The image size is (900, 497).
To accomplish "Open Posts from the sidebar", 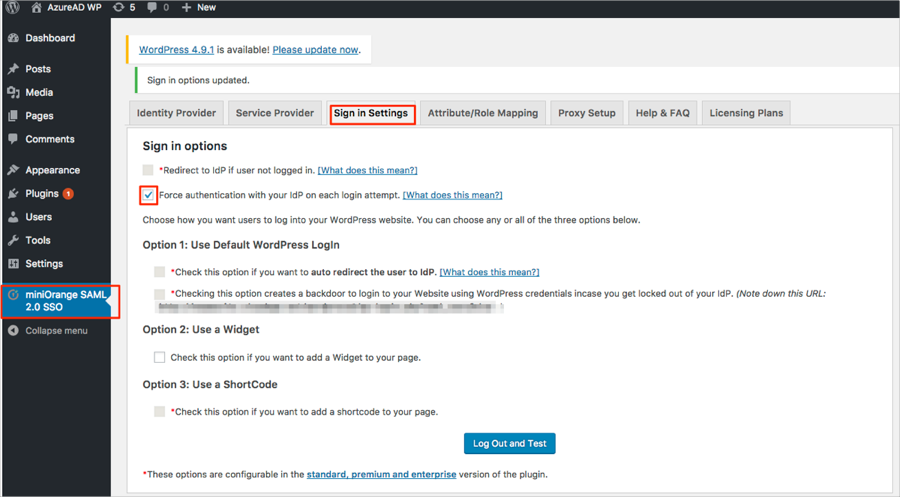I will pos(38,69).
